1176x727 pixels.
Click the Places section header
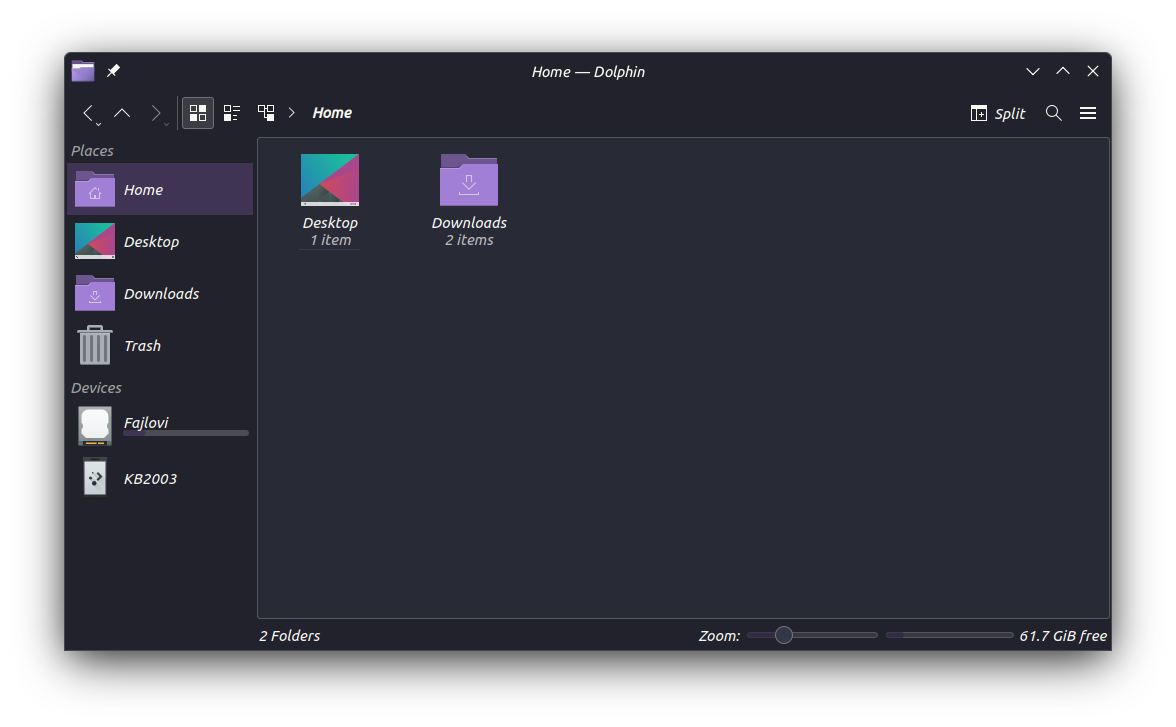click(92, 151)
